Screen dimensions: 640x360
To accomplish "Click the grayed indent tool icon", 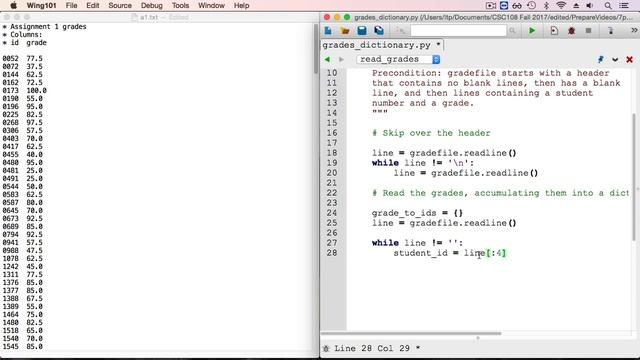I will 400,31.
